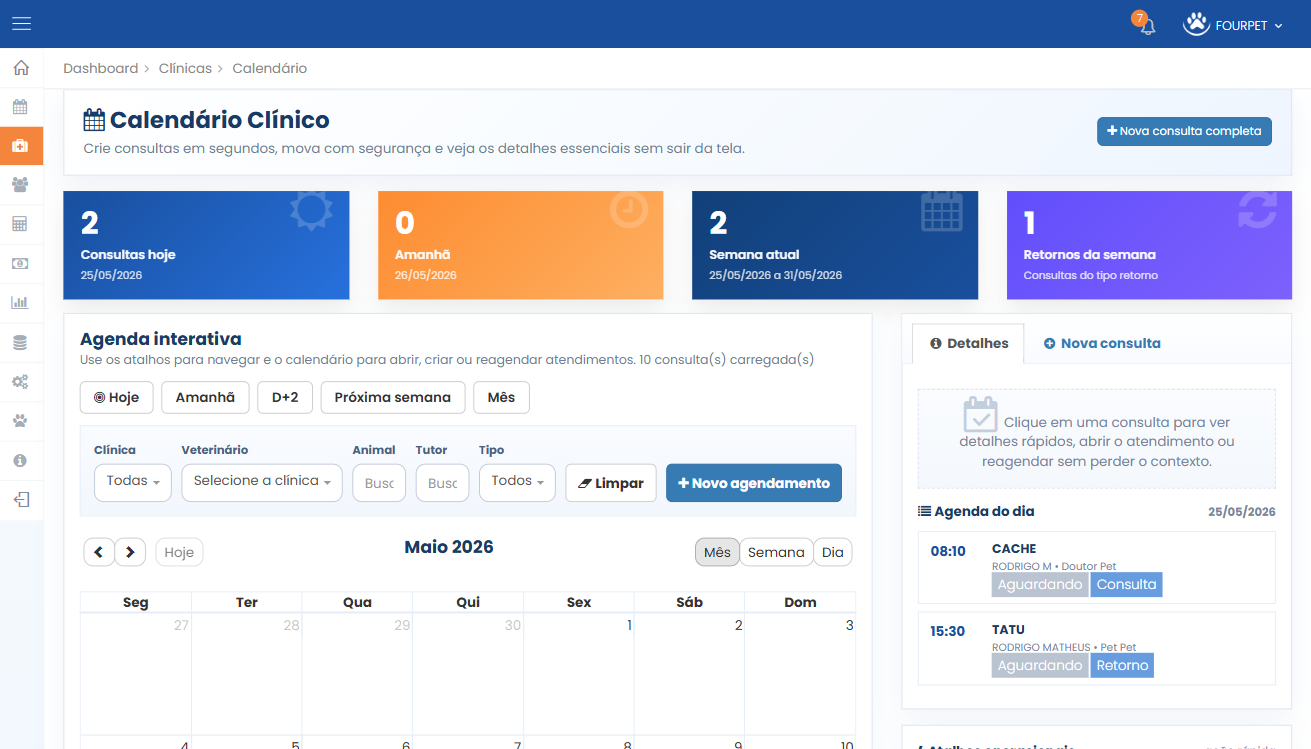The width and height of the screenshot is (1311, 749).
Task: Select the Mês view toggle button
Action: click(x=717, y=552)
